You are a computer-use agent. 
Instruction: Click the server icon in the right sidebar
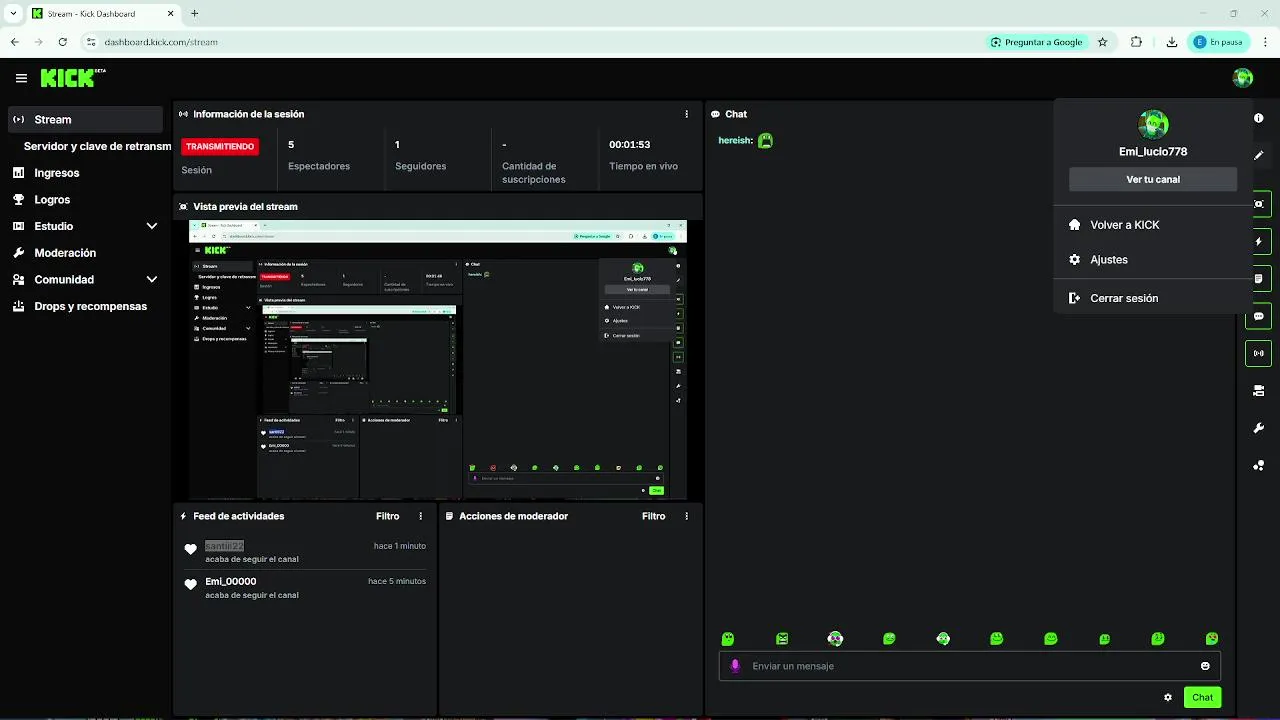pos(1258,391)
